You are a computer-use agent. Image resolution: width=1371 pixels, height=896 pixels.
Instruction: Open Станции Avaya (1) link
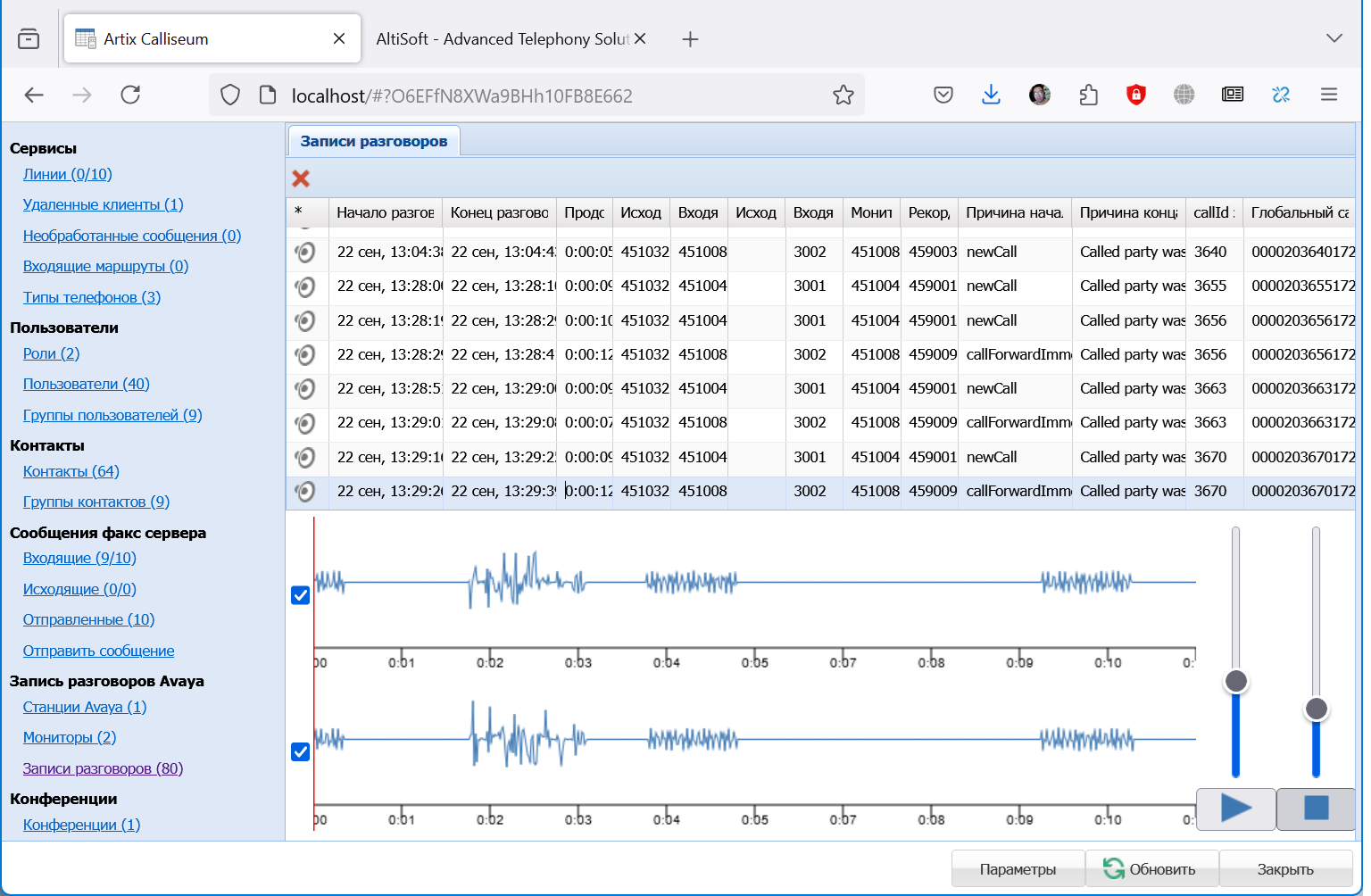(85, 707)
